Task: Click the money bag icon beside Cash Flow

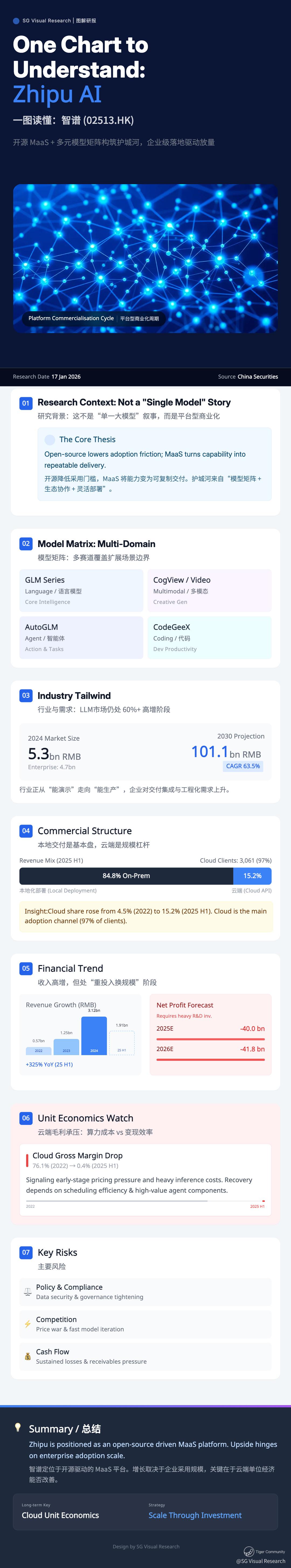Action: pyautogui.click(x=27, y=1356)
